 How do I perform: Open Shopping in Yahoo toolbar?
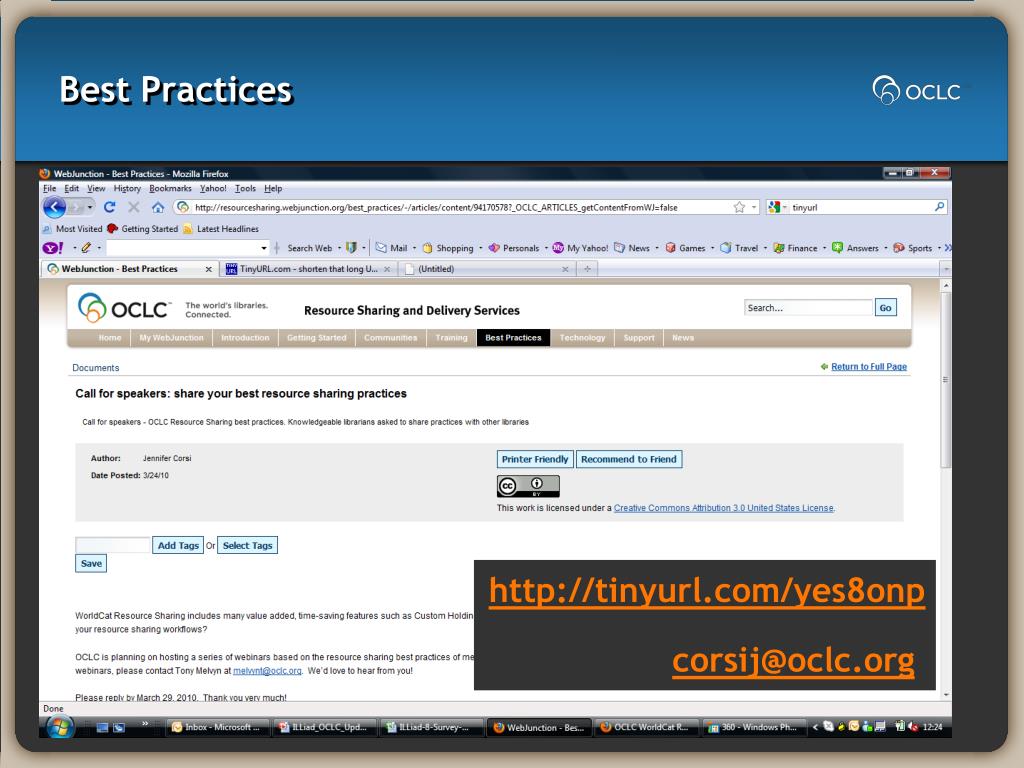[x=448, y=248]
